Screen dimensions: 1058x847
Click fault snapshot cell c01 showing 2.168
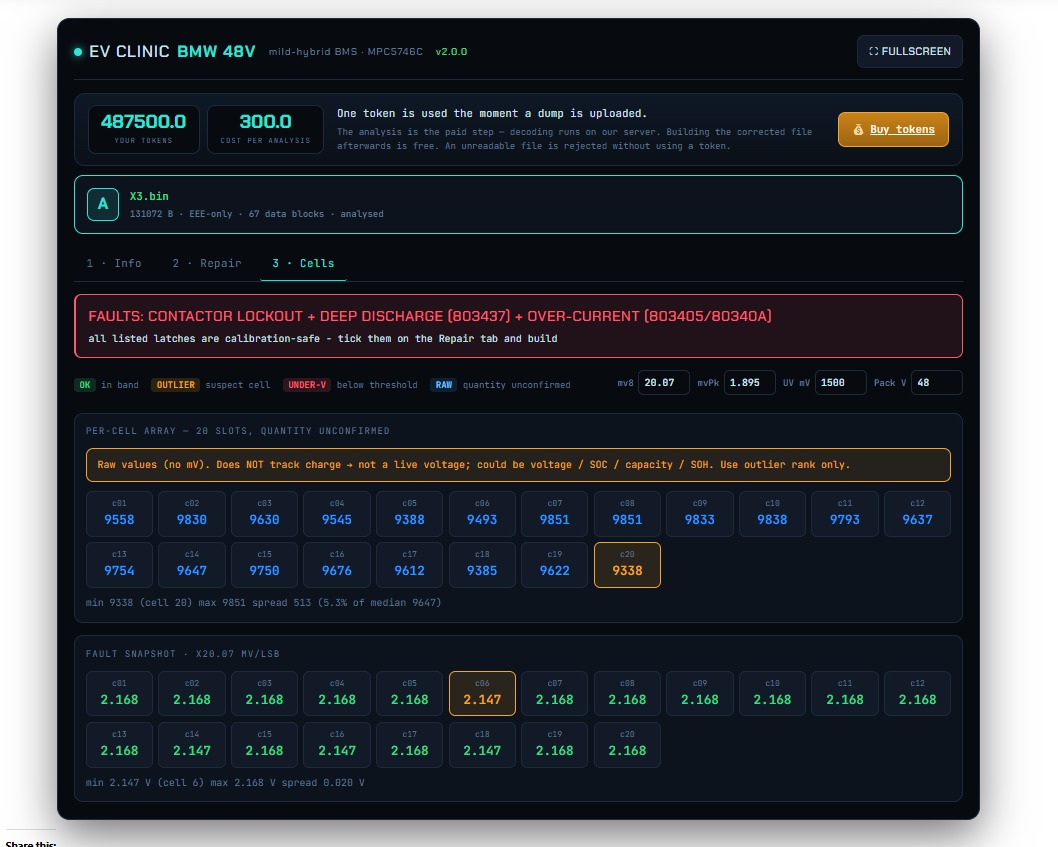click(119, 694)
